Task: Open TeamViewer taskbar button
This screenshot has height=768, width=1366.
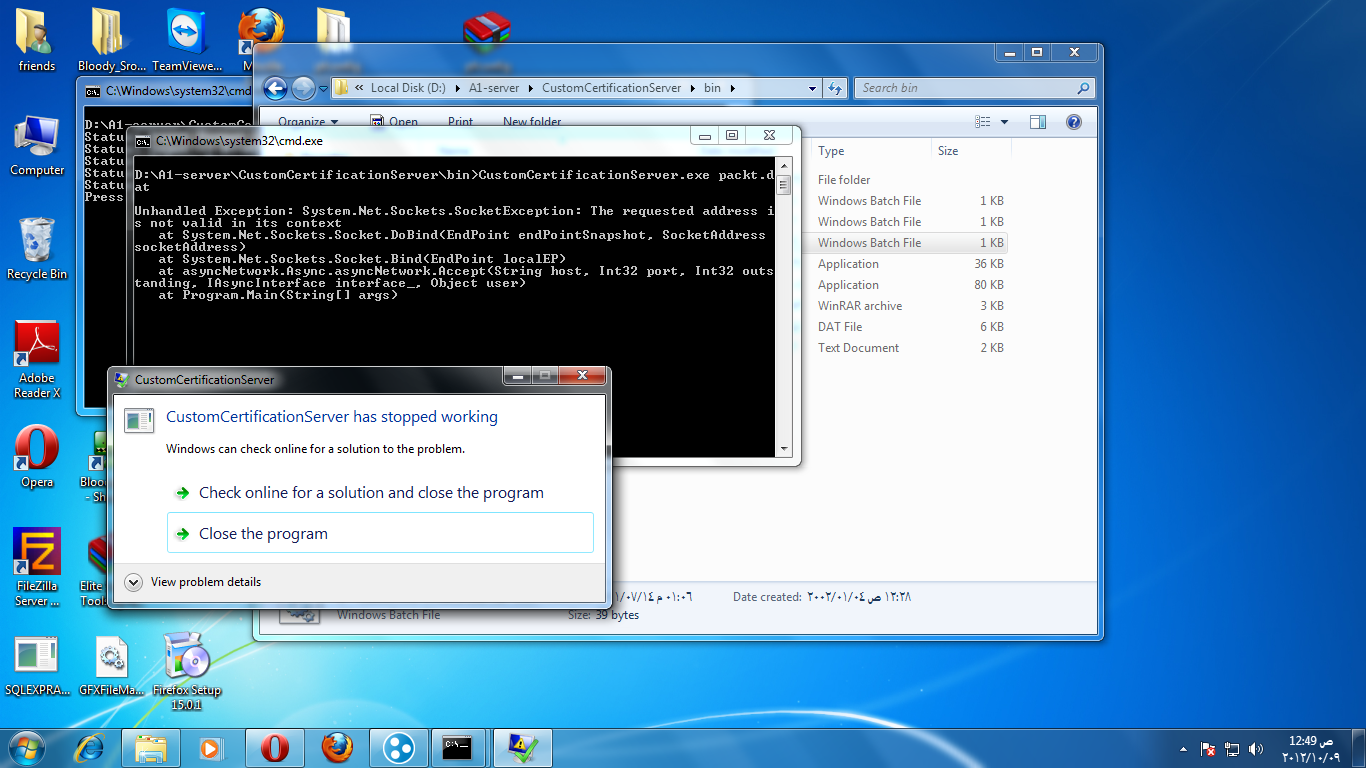Action: [399, 747]
